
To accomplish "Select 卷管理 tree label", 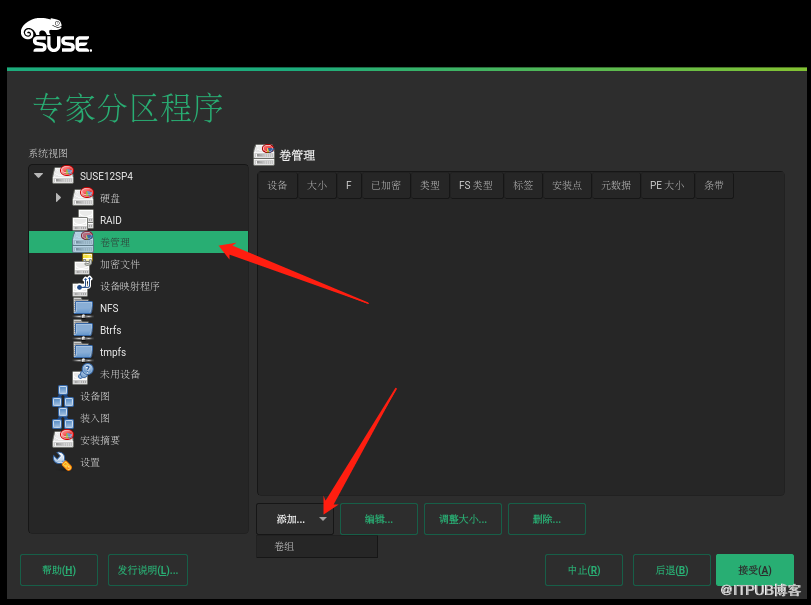I will tap(115, 242).
